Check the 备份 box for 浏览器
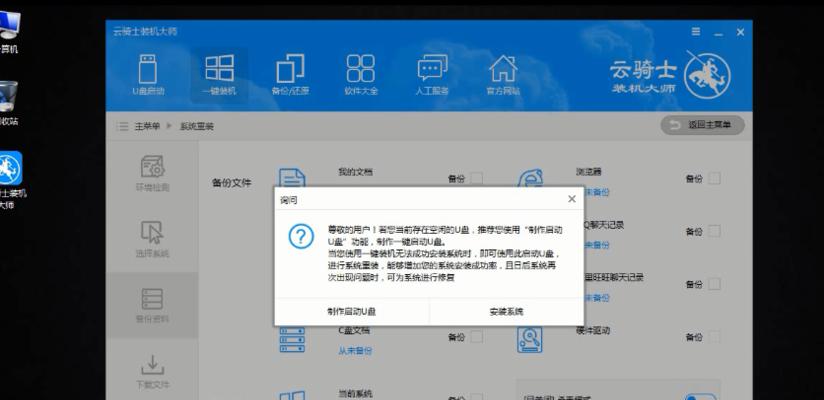Screen dimensions: 824x400 coord(714,178)
